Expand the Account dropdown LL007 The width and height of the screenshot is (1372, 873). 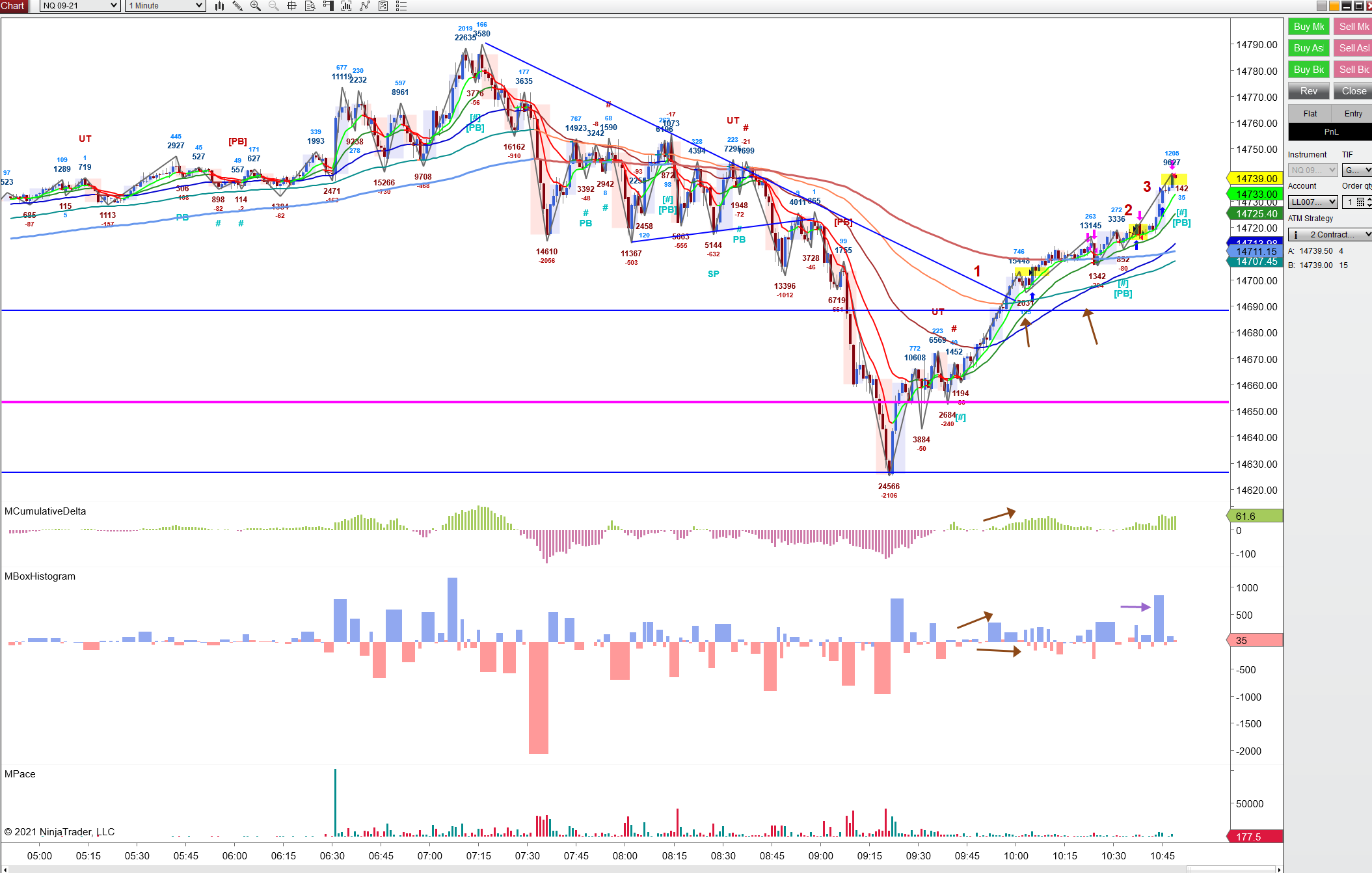pos(1313,202)
